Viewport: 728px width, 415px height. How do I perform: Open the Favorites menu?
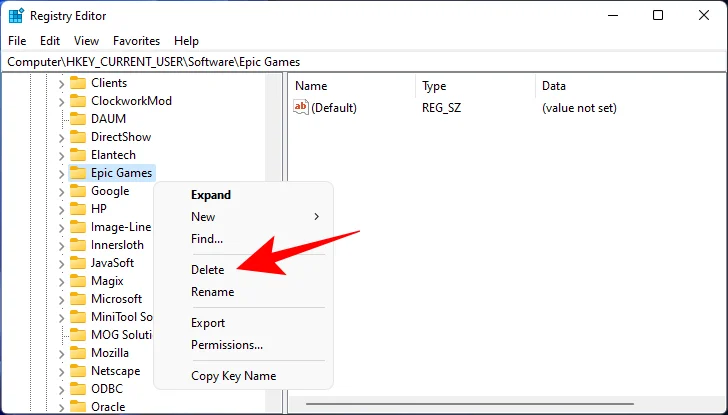click(136, 41)
